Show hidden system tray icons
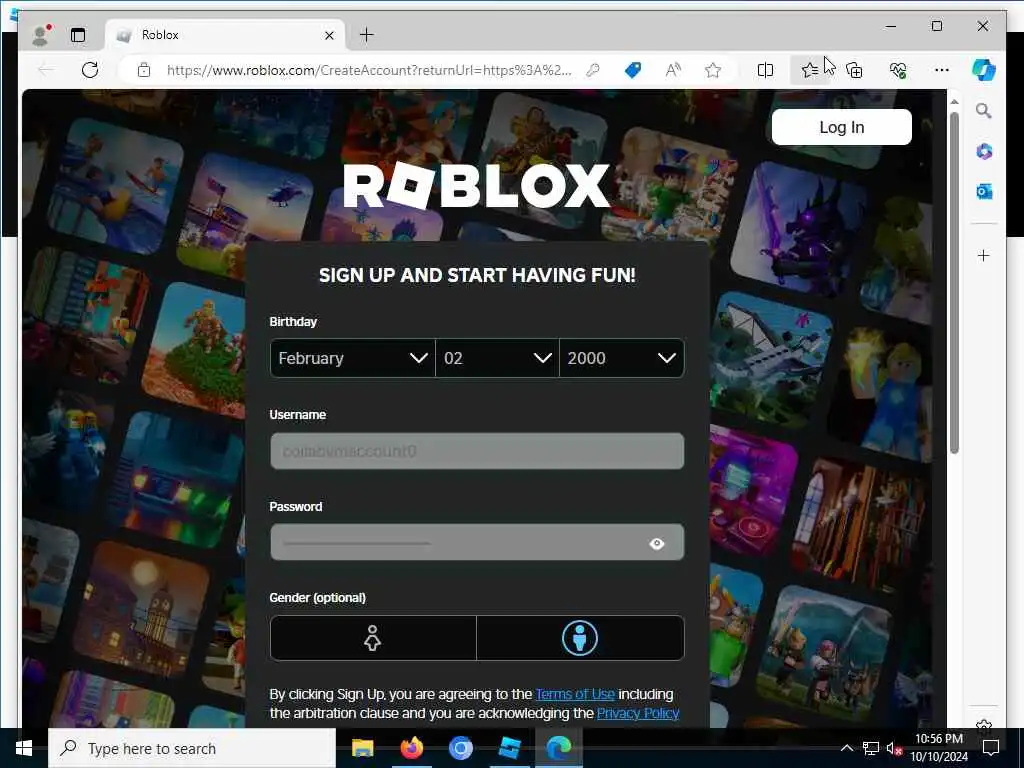Image resolution: width=1024 pixels, height=768 pixels. coord(846,748)
